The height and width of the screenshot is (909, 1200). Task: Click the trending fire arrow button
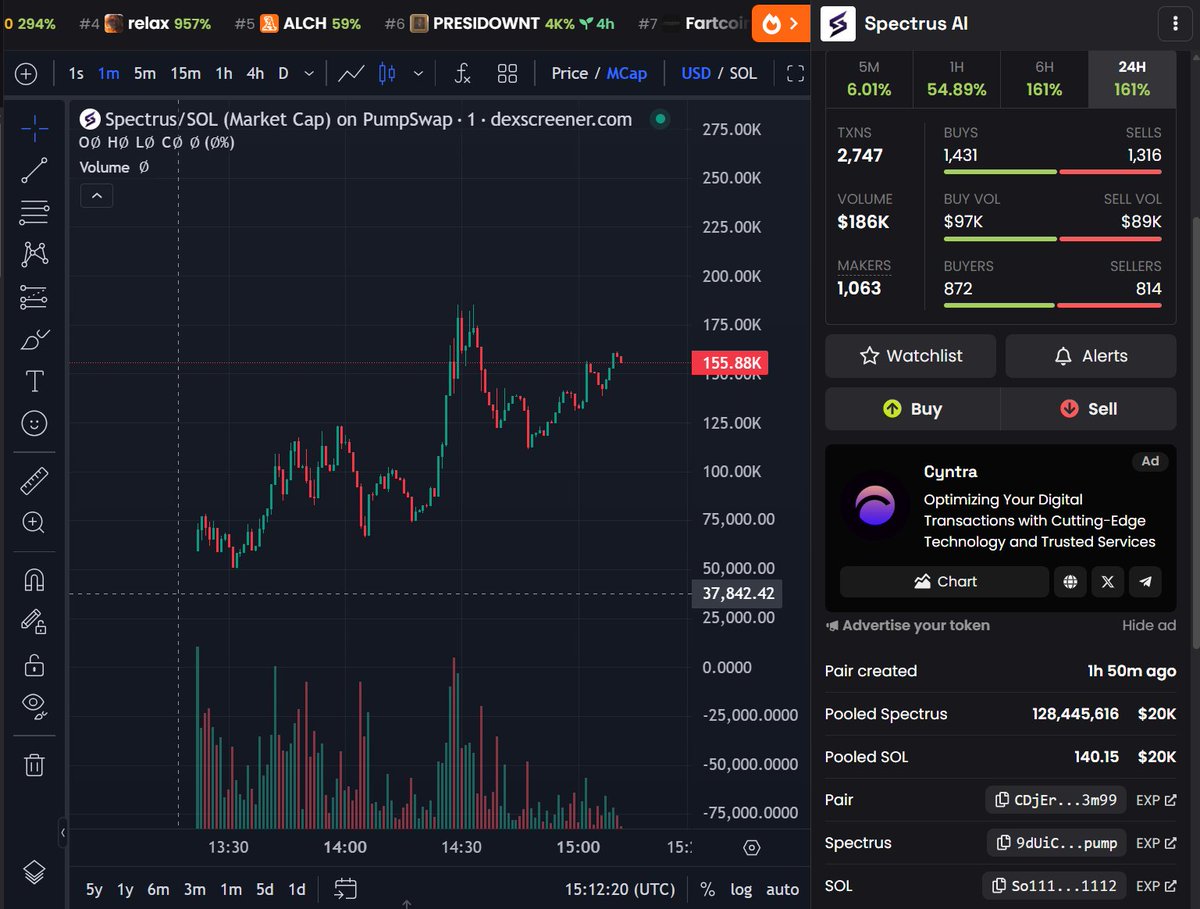pos(781,23)
